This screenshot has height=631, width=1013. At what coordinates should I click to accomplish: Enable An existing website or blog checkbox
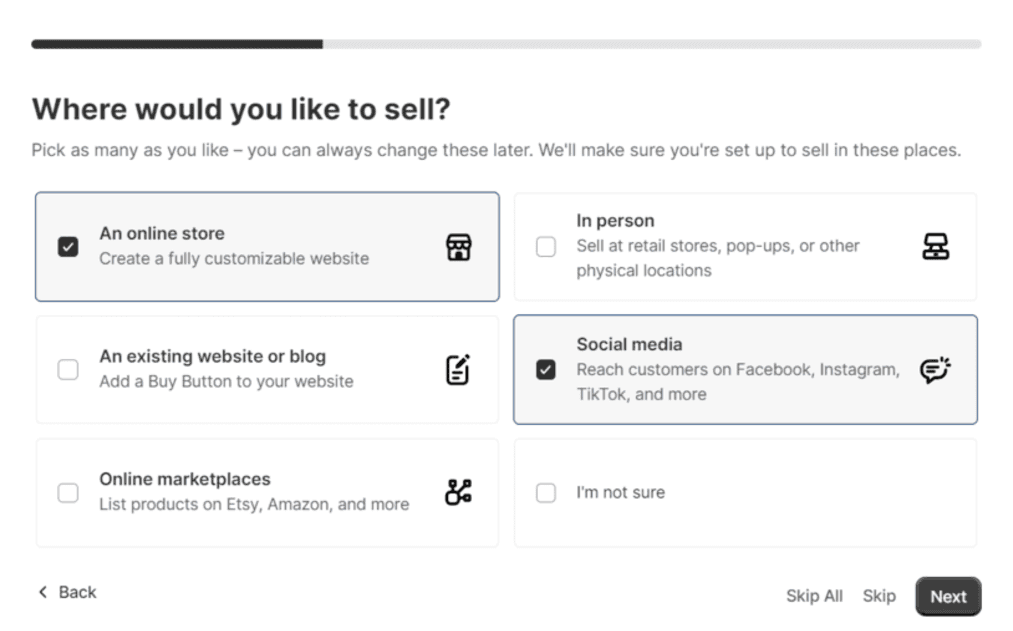68,370
